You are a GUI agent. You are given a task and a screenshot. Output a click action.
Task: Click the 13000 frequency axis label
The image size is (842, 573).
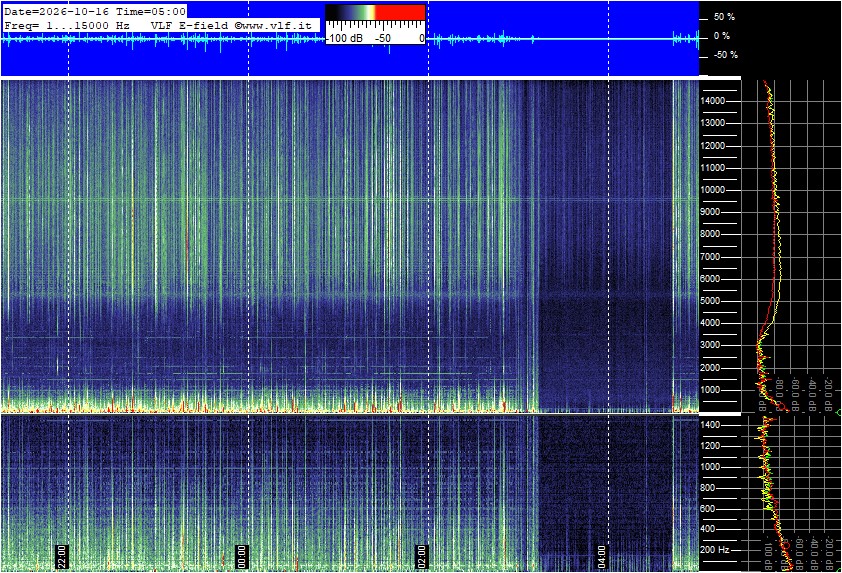[713, 123]
